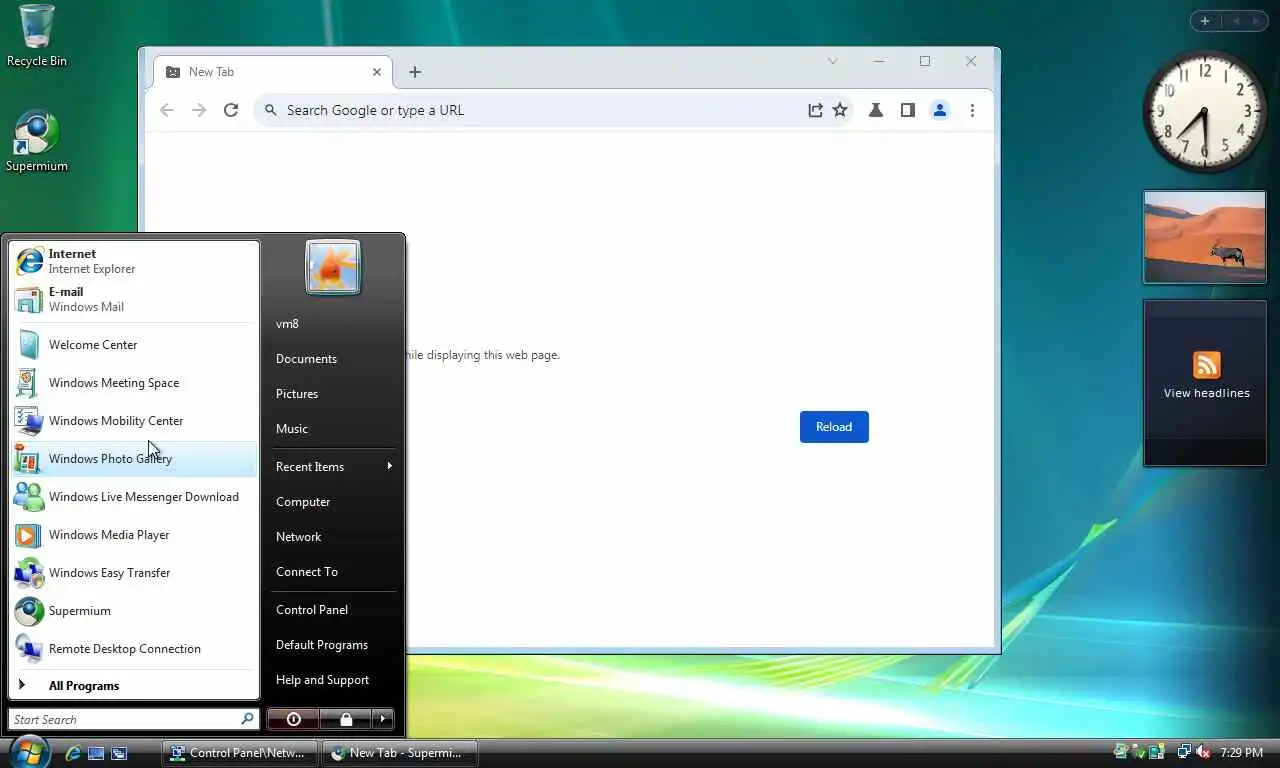Click the goldfish user account picture

click(333, 268)
